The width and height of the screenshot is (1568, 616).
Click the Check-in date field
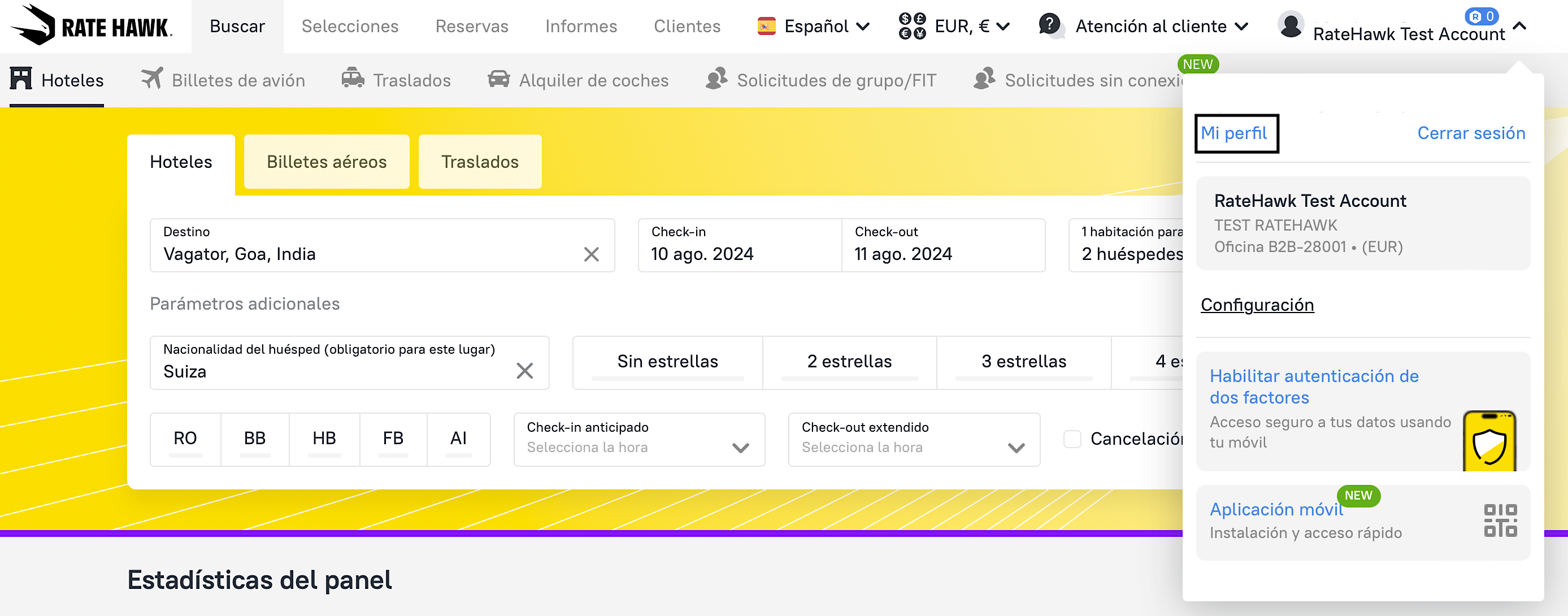coord(739,245)
